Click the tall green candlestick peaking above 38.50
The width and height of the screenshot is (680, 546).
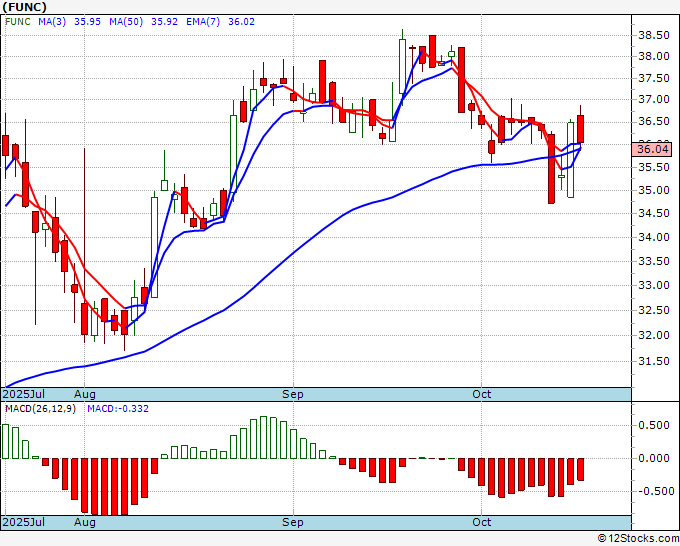[402, 66]
